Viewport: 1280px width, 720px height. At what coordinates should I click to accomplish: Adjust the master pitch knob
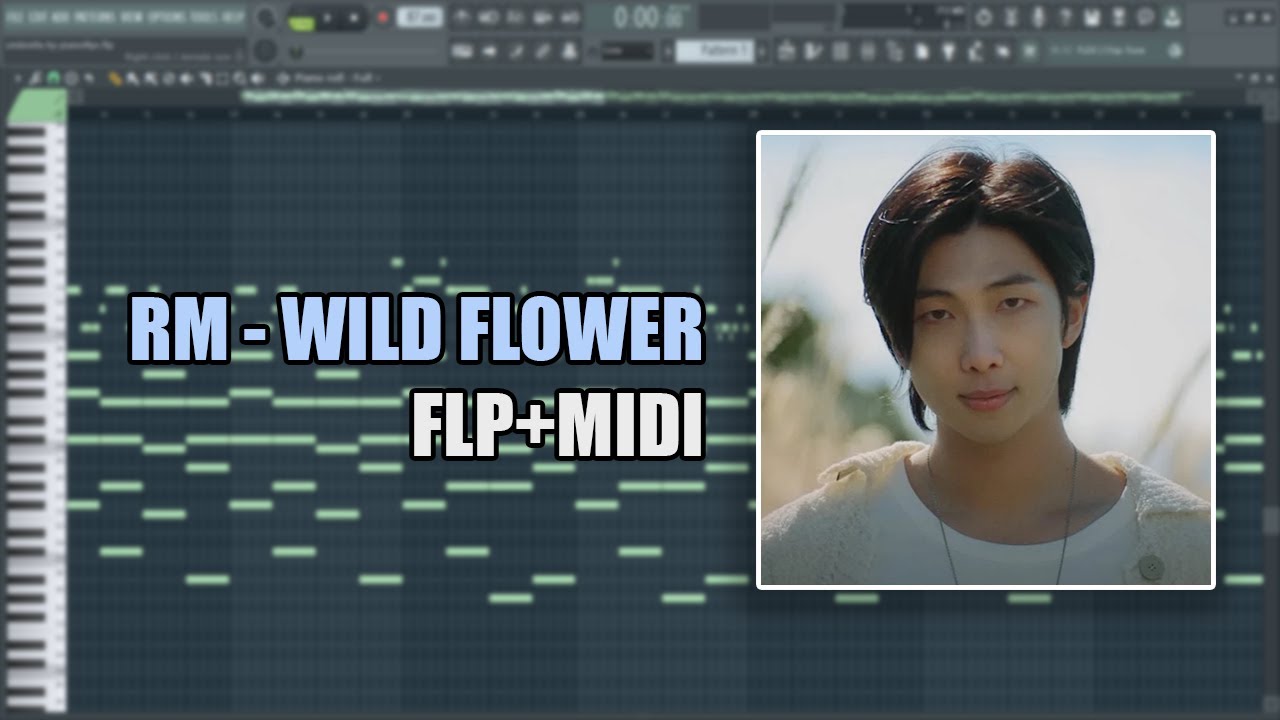[265, 51]
